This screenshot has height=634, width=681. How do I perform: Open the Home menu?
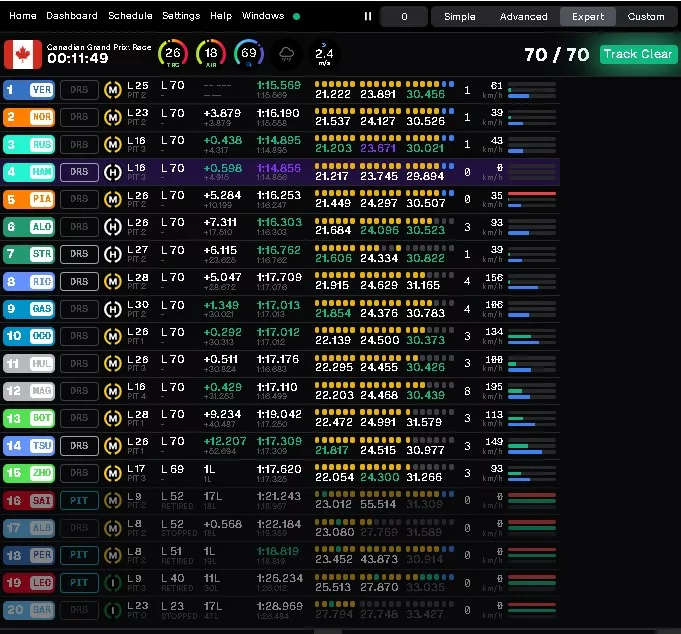coord(23,16)
